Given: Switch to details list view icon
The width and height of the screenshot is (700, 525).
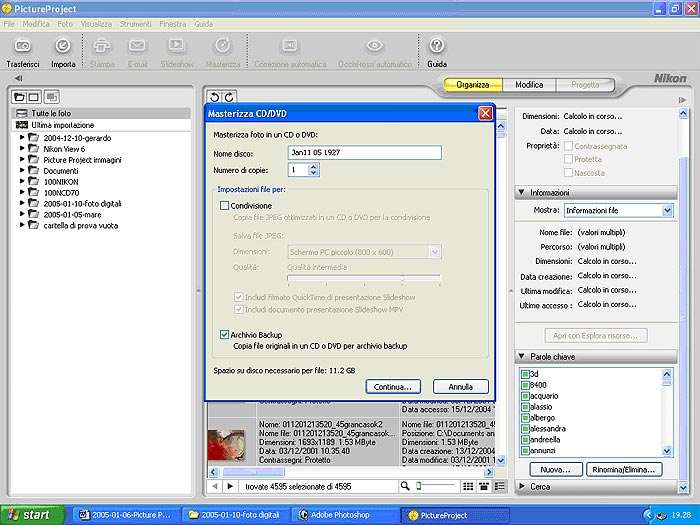Looking at the screenshot, I should pos(500,486).
